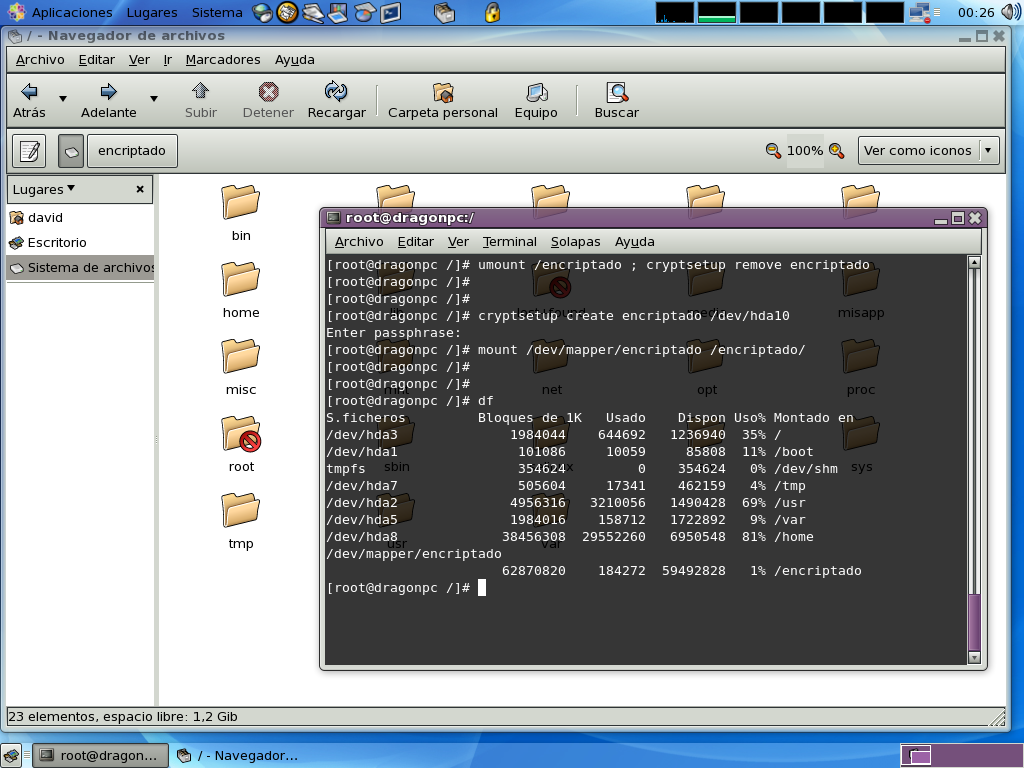Open the Solapas menu in terminal
The image size is (1024, 768).
click(575, 241)
